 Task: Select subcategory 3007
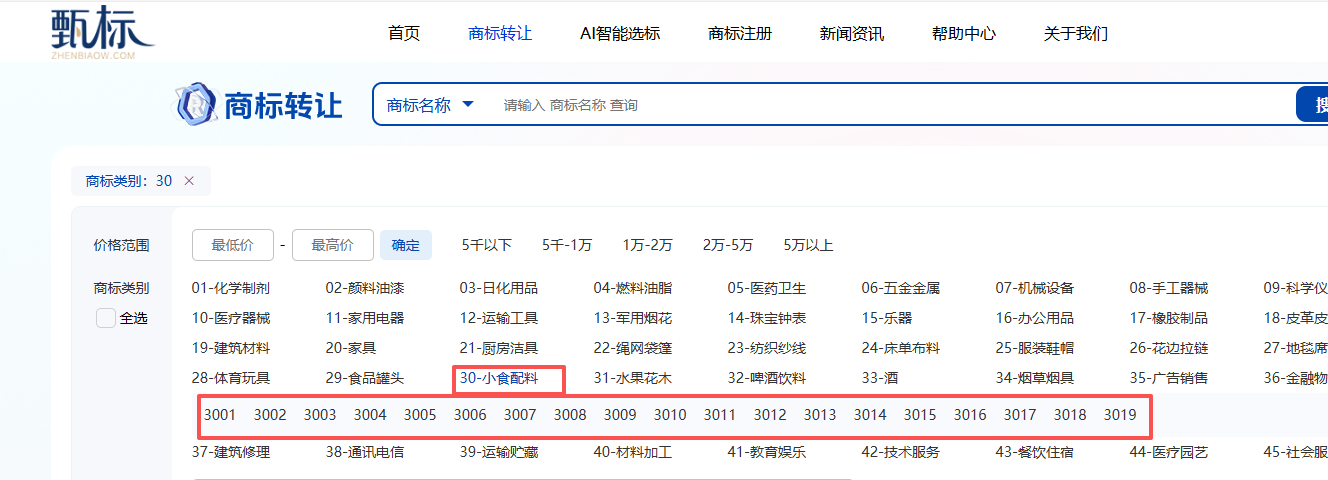[x=520, y=414]
